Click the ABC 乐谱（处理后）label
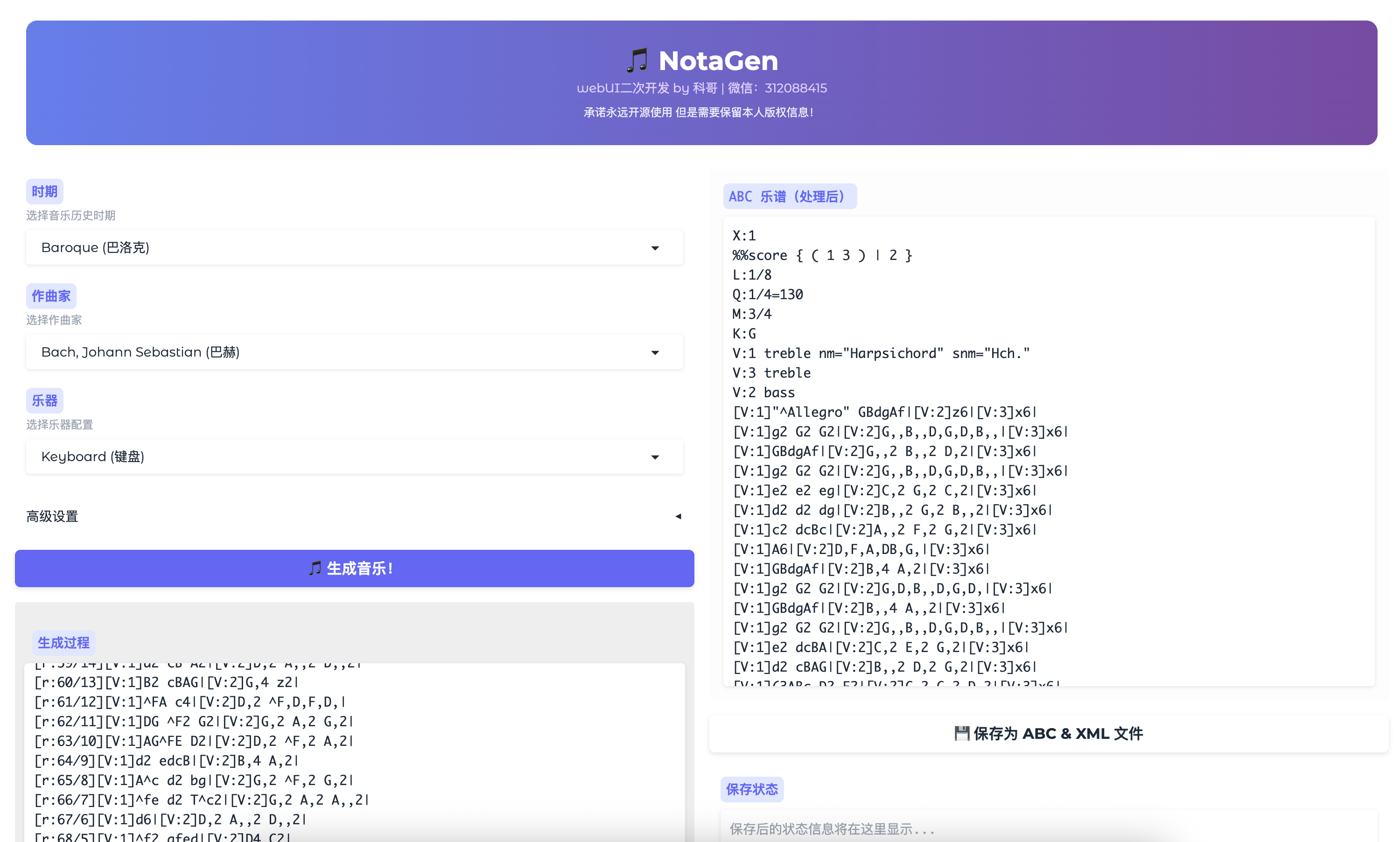Screen dimensions: 1400x842 [x=789, y=196]
